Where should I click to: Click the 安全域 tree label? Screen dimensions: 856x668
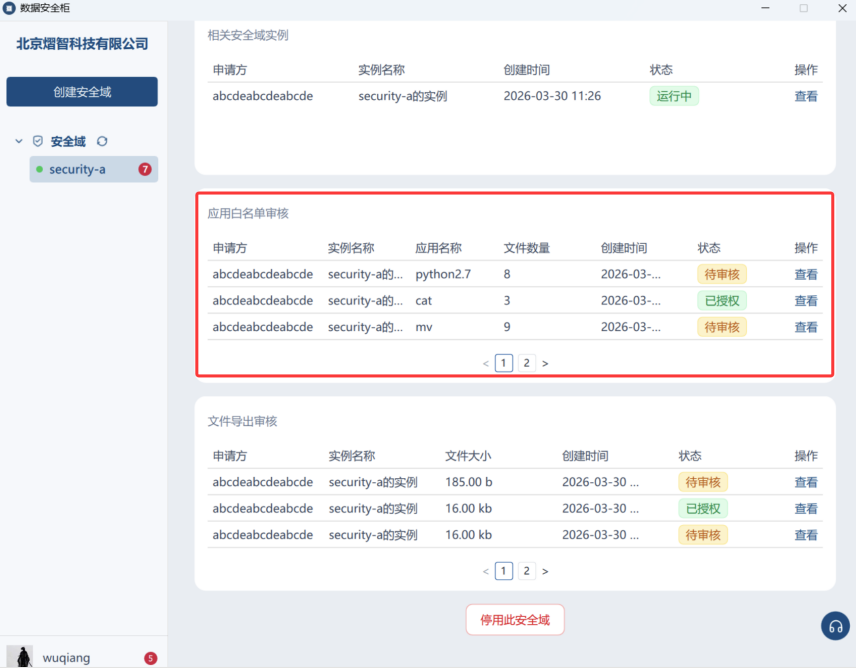coord(68,141)
